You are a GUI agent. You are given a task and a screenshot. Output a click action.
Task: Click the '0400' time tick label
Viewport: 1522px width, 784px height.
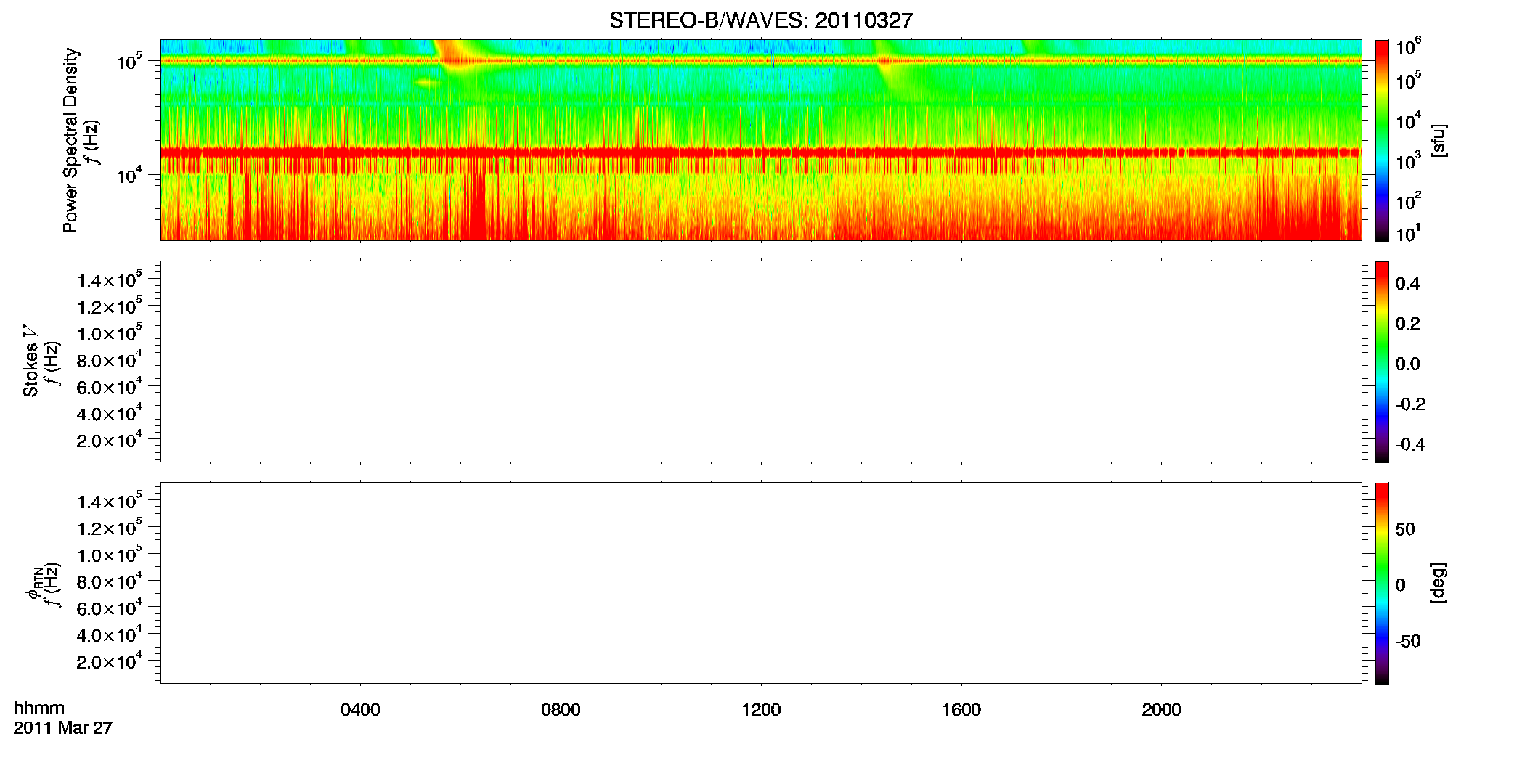click(360, 710)
